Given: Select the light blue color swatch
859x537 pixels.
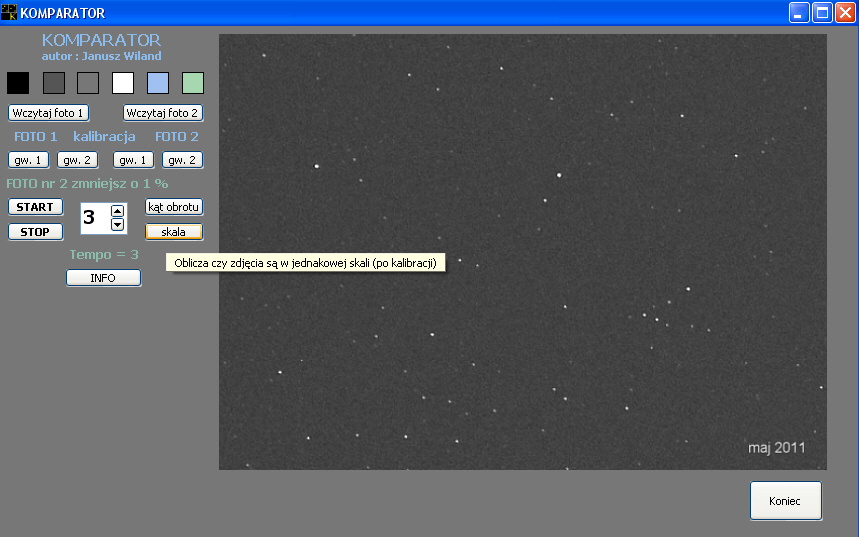Looking at the screenshot, I should click(x=158, y=83).
